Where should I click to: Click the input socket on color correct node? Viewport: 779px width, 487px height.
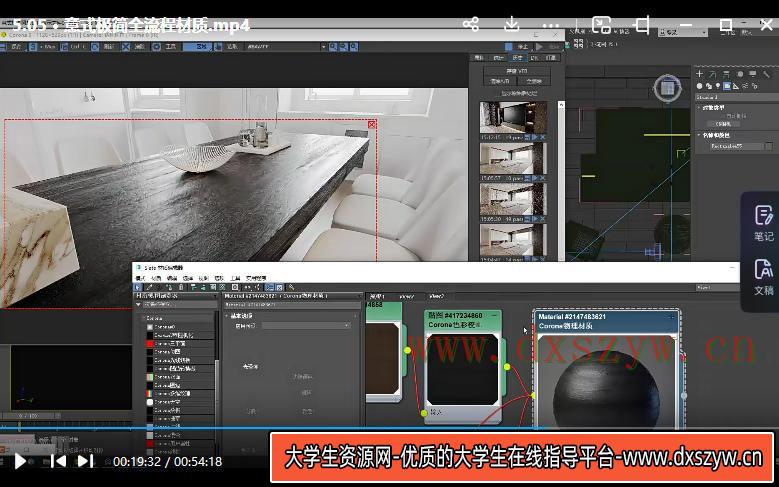coord(424,412)
